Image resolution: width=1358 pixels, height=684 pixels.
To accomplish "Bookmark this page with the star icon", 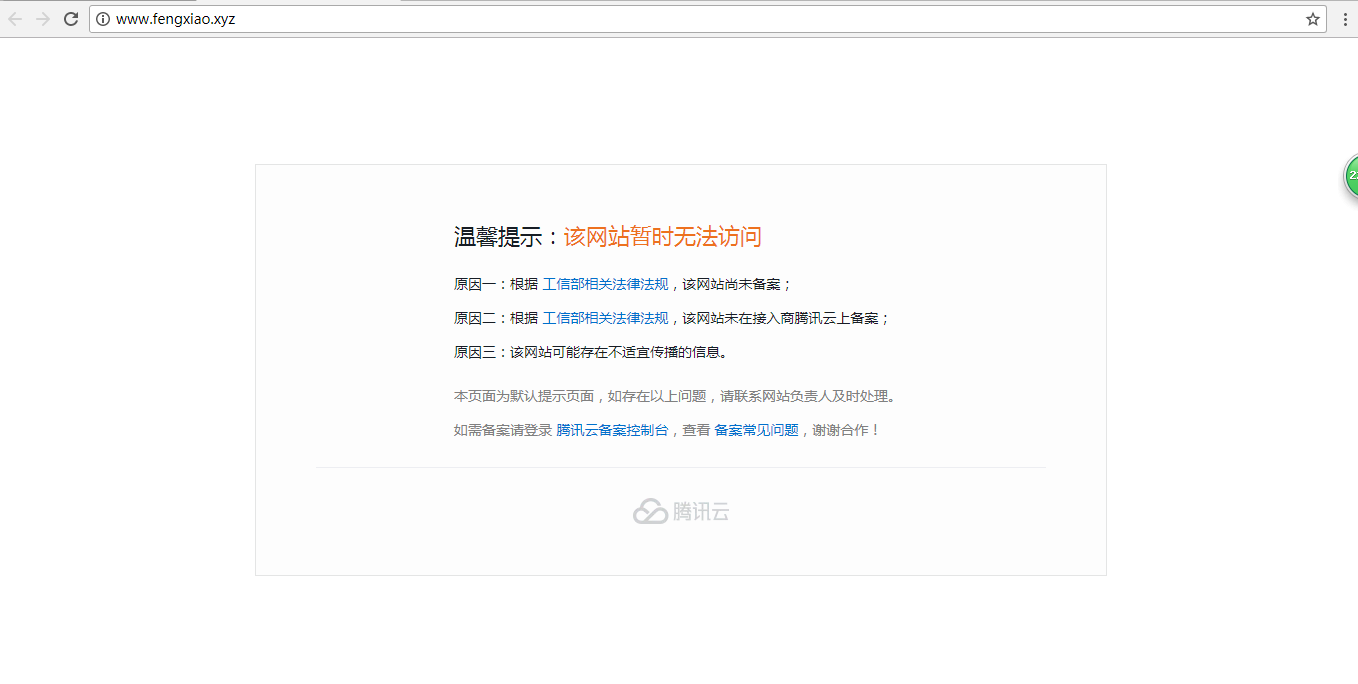I will [1313, 19].
